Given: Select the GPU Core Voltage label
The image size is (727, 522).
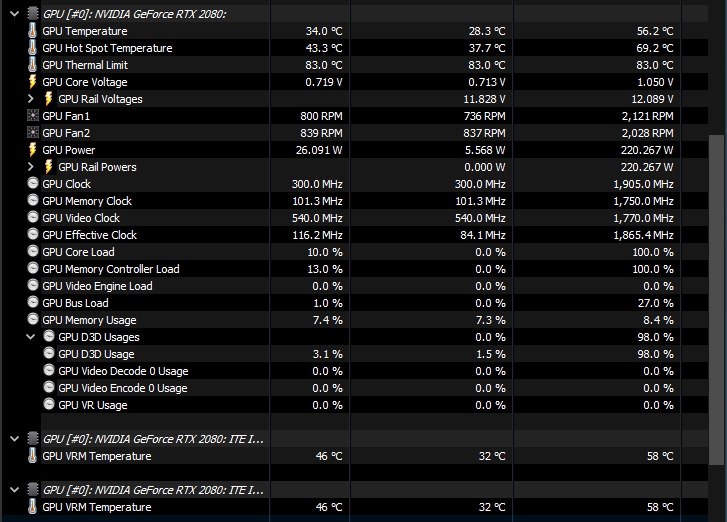Looking at the screenshot, I should coord(85,82).
